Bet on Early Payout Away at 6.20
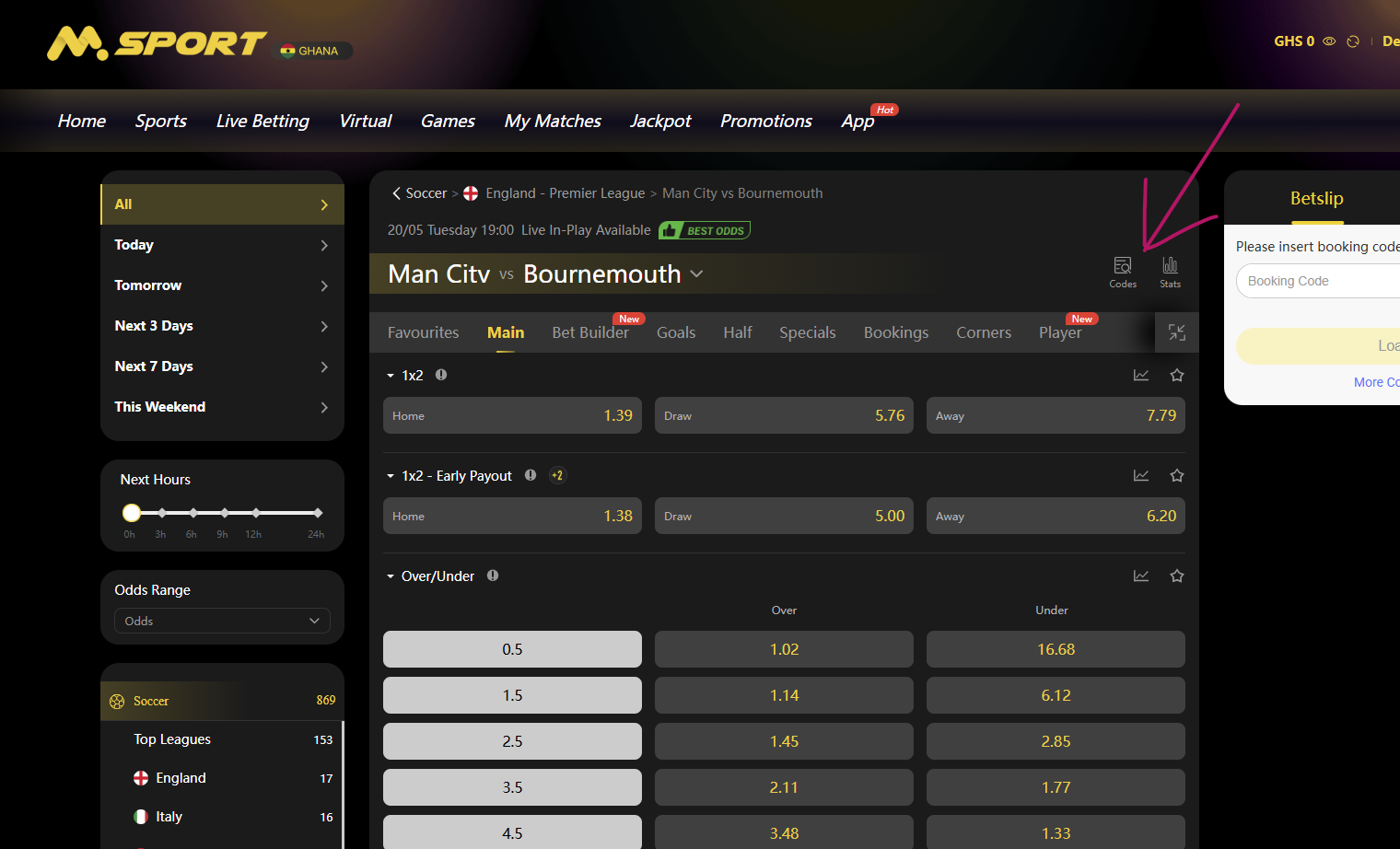 click(1056, 516)
